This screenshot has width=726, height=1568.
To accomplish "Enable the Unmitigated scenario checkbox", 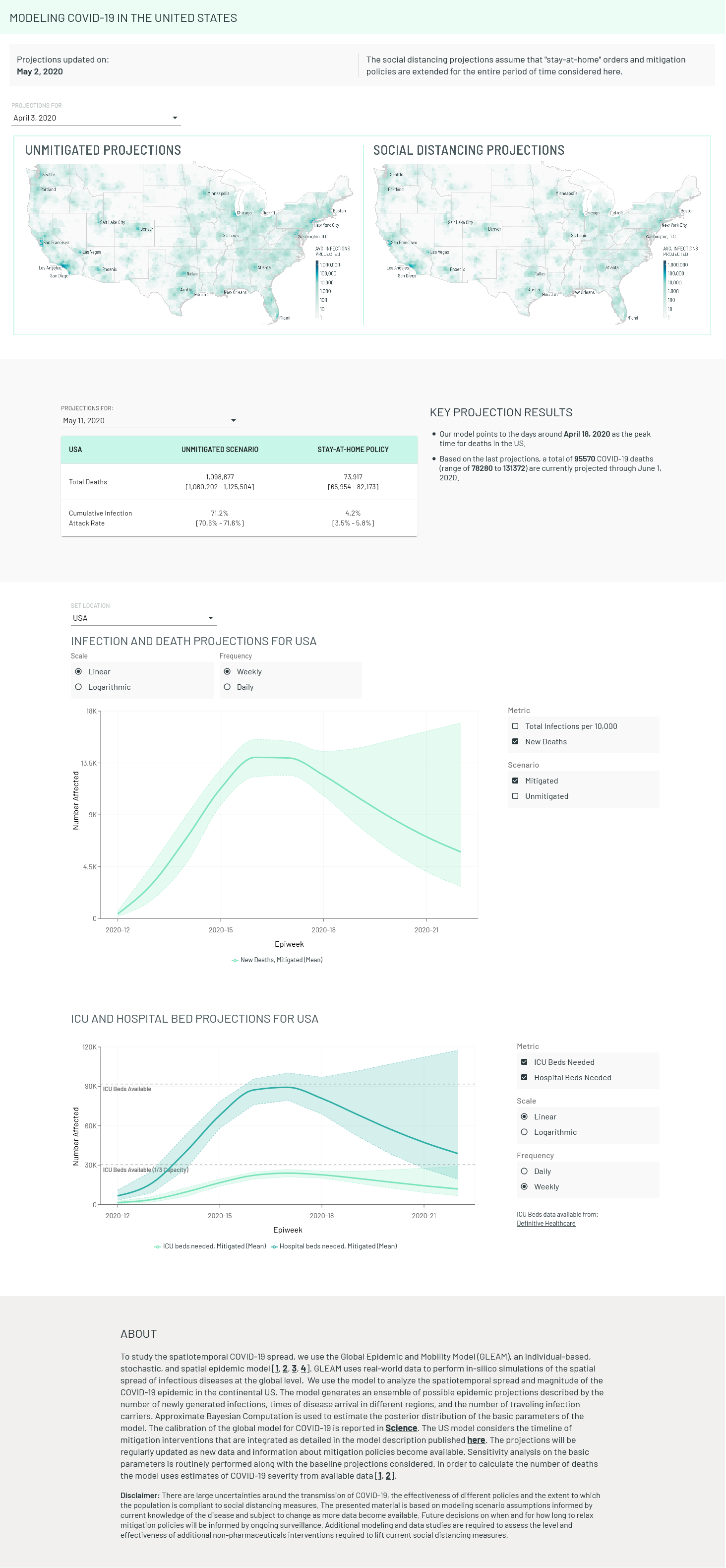I will [515, 796].
